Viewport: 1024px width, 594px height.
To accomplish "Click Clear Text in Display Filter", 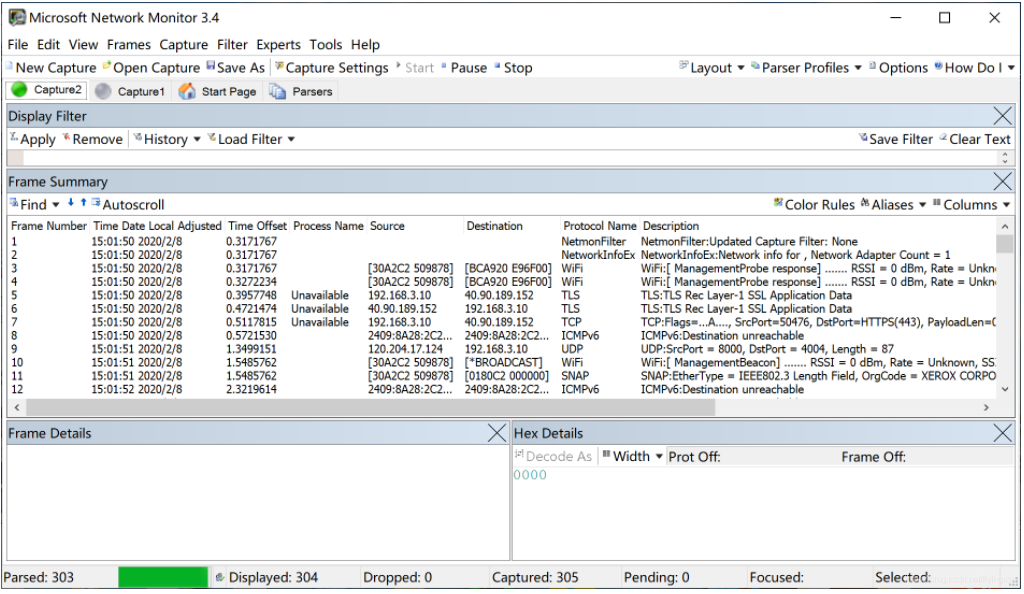I will coord(974,140).
